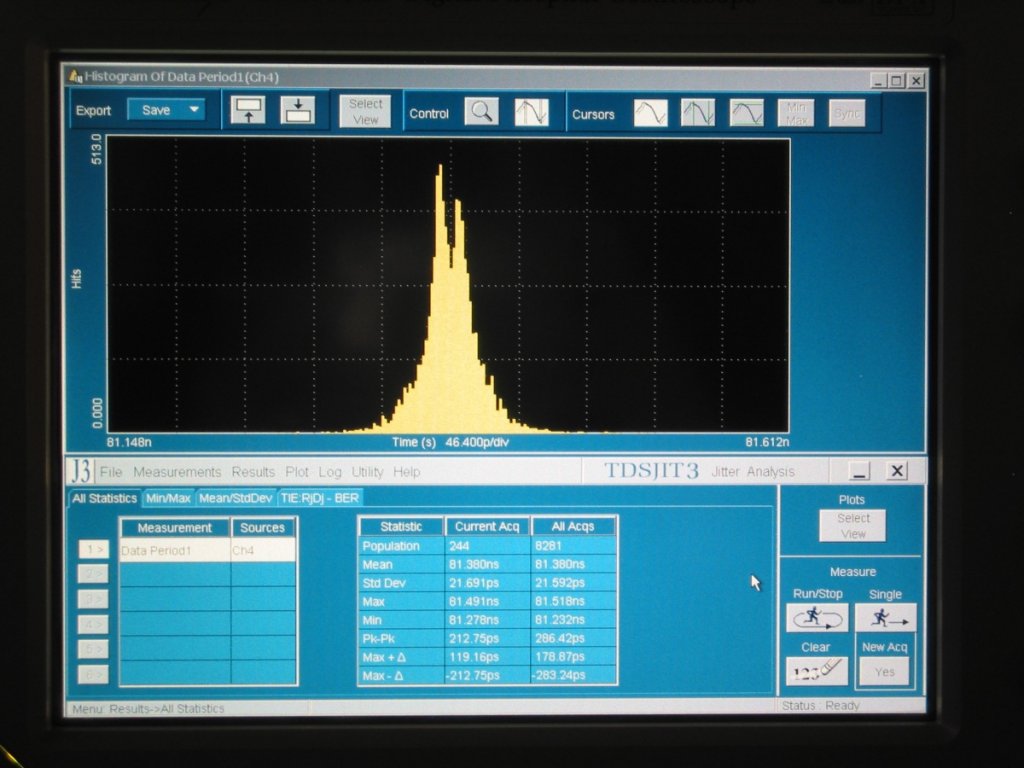Screen dimensions: 1024x768
Task: Click the Plots Select View button
Action: (853, 526)
